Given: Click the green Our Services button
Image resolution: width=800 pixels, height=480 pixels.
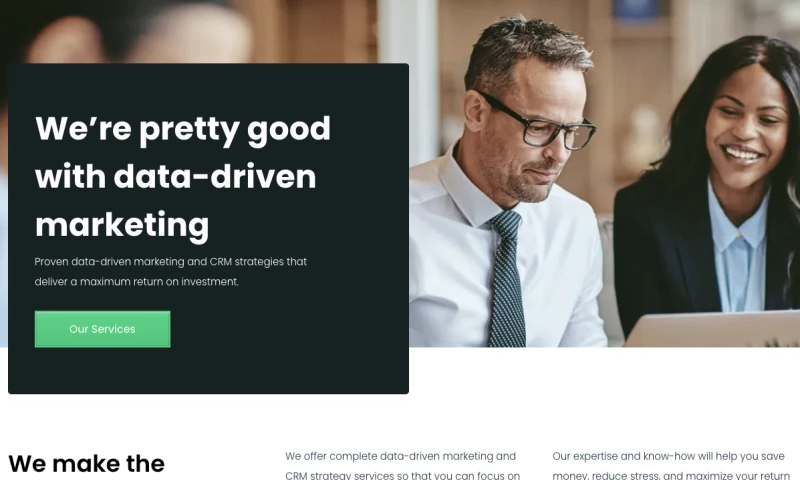Looking at the screenshot, I should point(103,329).
